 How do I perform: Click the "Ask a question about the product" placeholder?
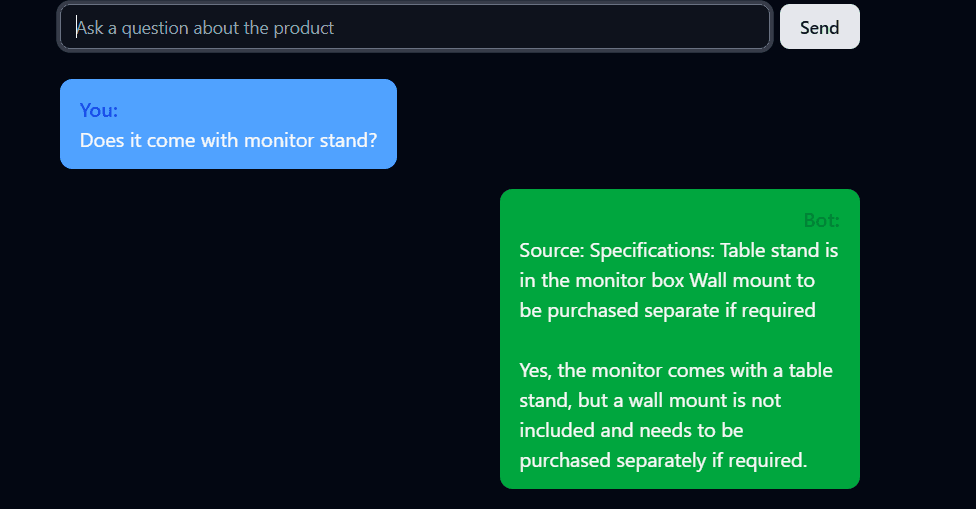(205, 28)
